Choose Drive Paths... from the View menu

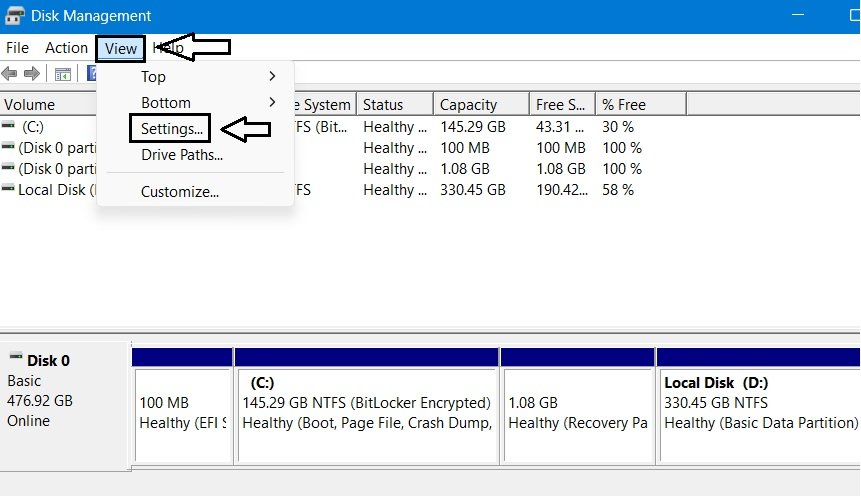(182, 155)
